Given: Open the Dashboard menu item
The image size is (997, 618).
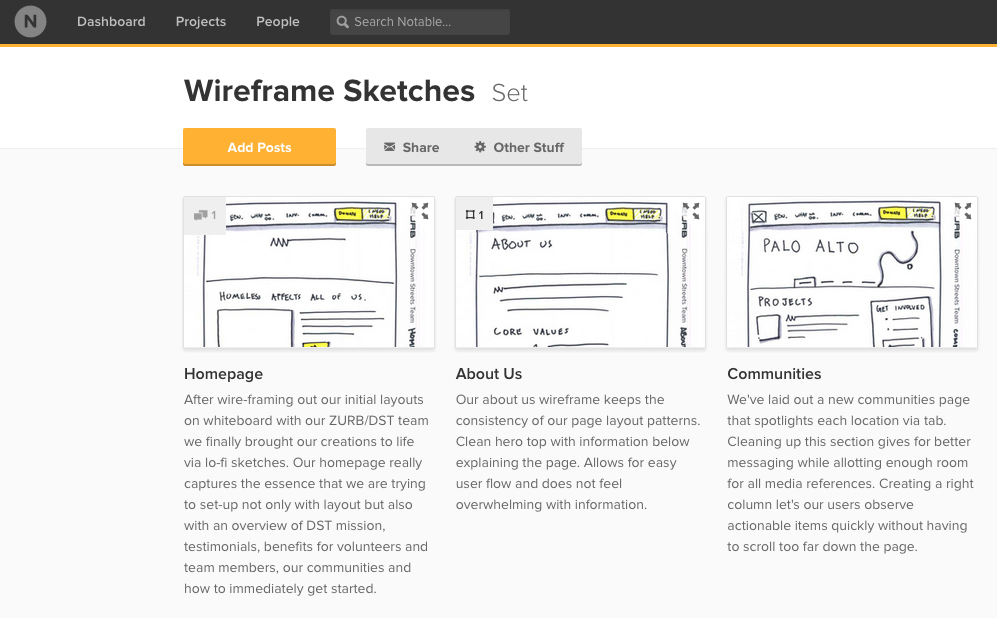Looking at the screenshot, I should [x=111, y=21].
